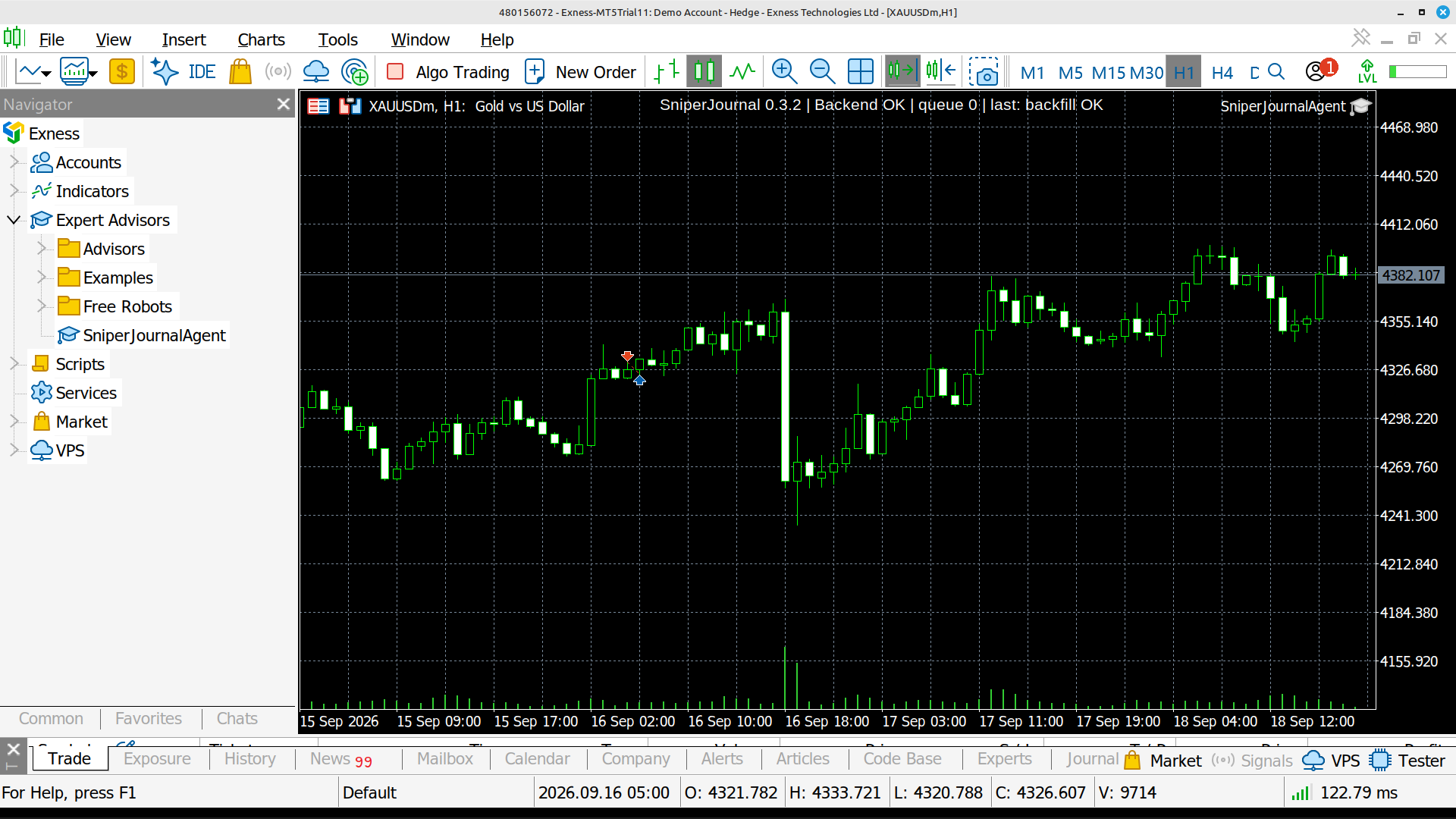Switch chart to bar chart type
1456x819 pixels.
click(x=667, y=72)
